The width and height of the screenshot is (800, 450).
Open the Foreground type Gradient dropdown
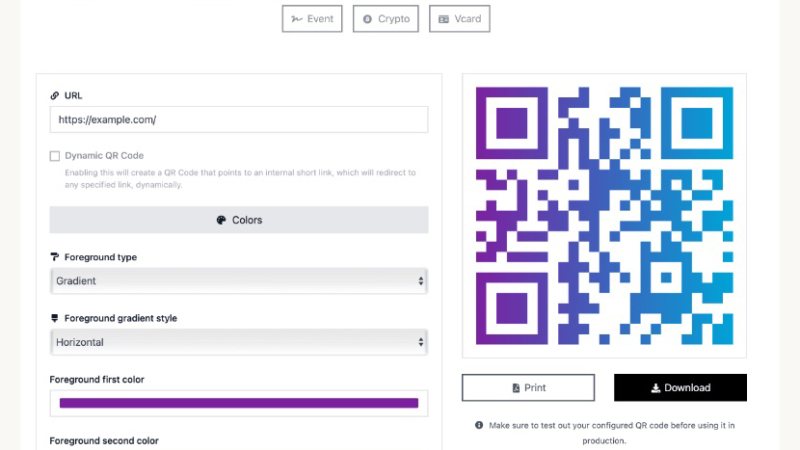[x=239, y=281]
